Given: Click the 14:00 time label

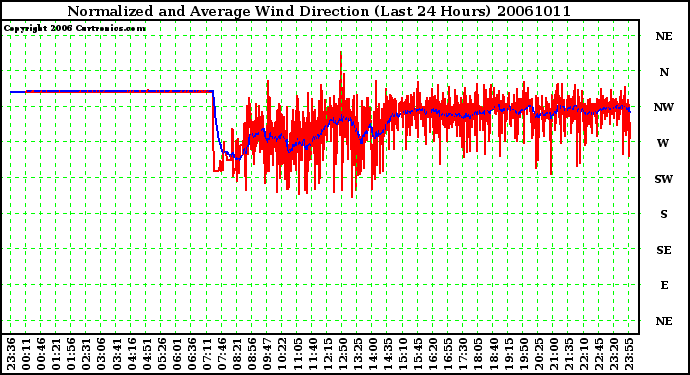Looking at the screenshot, I should pyautogui.click(x=373, y=354).
